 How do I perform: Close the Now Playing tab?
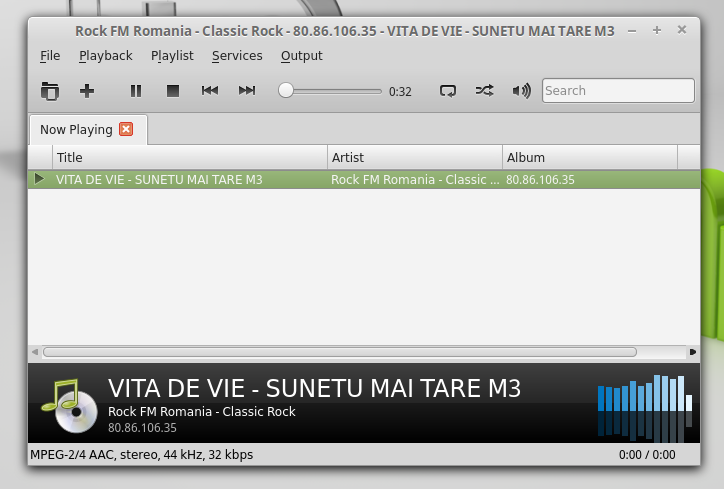[126, 129]
